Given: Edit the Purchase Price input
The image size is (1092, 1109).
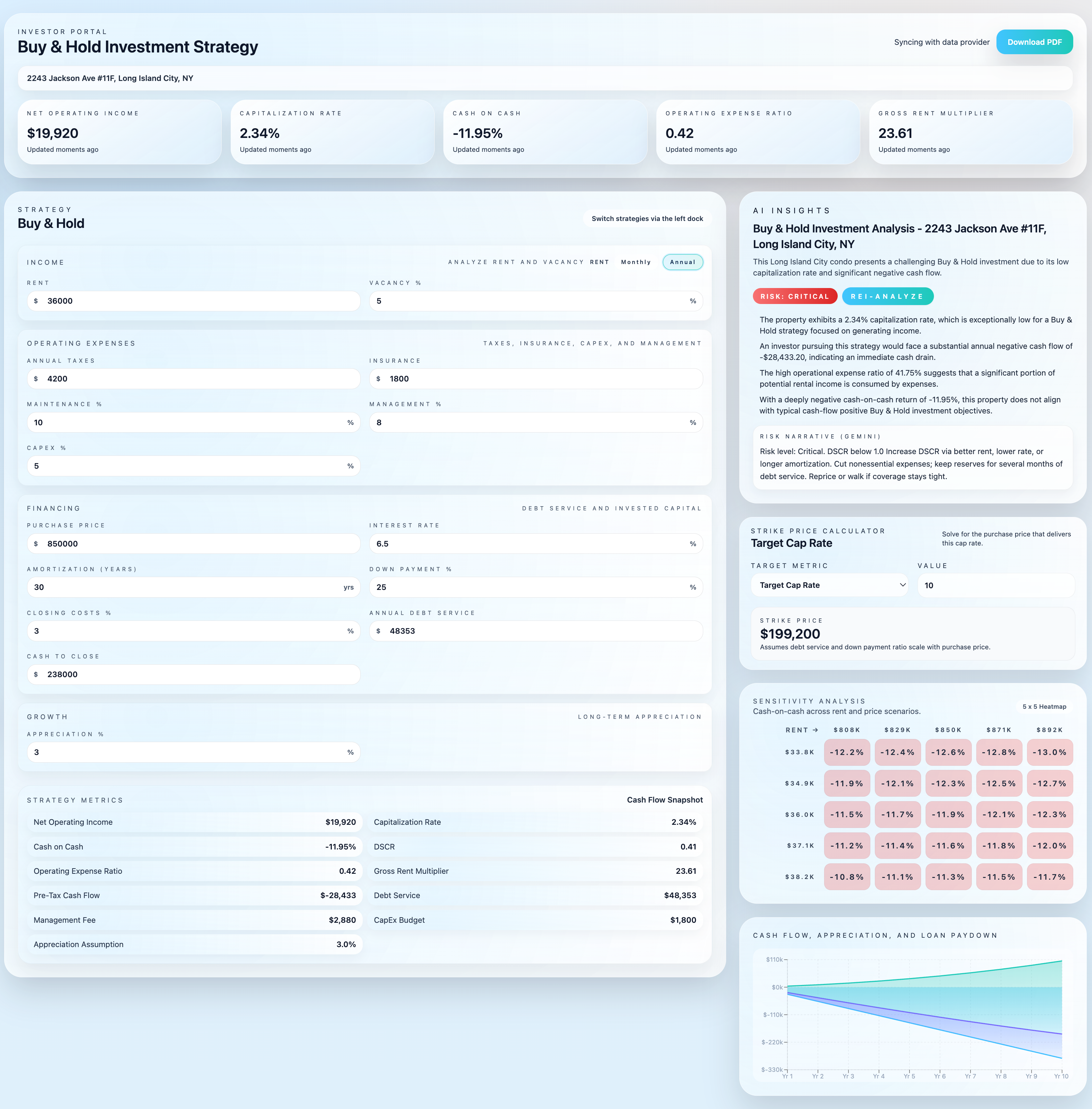Looking at the screenshot, I should click(x=194, y=544).
